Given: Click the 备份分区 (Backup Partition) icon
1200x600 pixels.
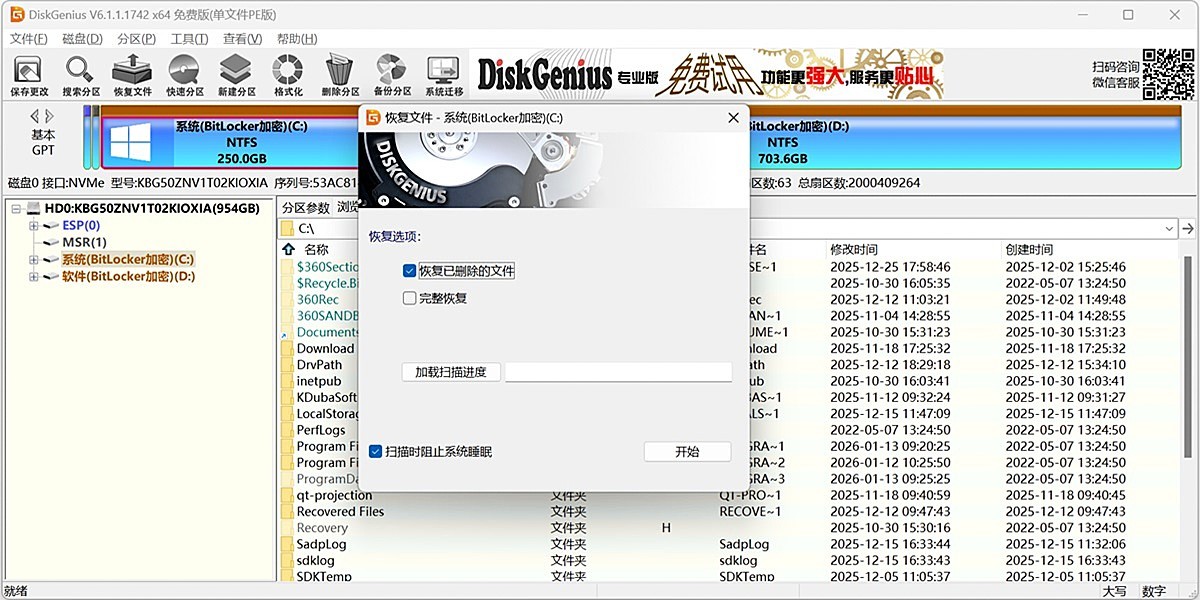Looking at the screenshot, I should 391,72.
